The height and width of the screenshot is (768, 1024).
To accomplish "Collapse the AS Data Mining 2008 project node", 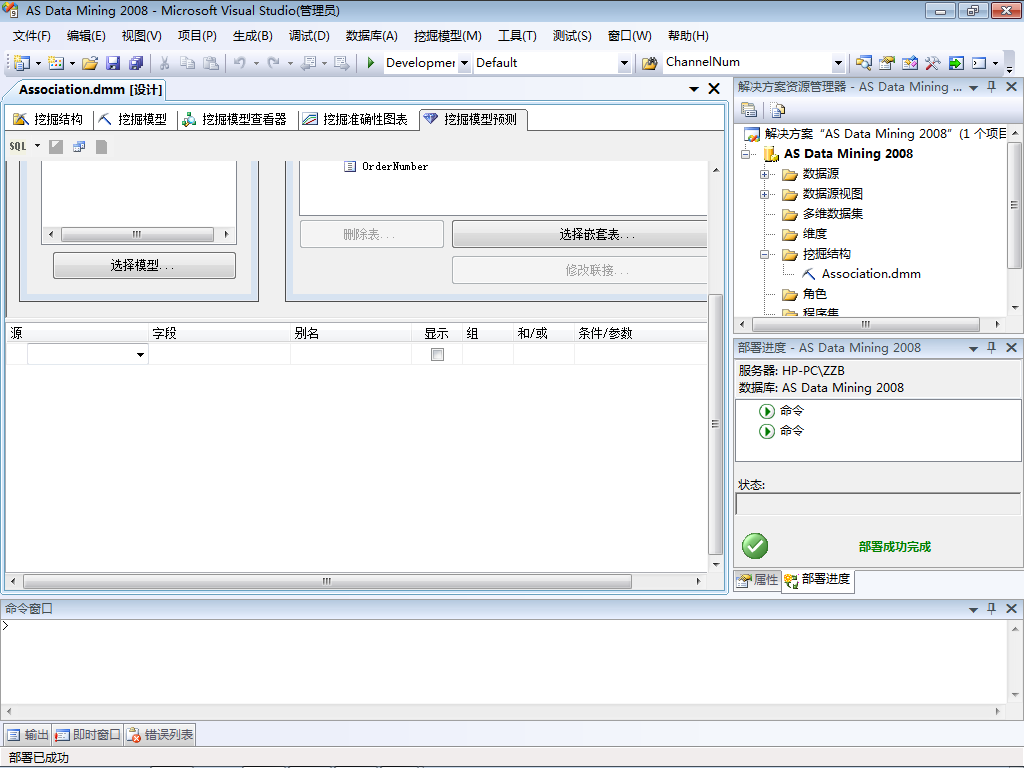I will pyautogui.click(x=745, y=154).
